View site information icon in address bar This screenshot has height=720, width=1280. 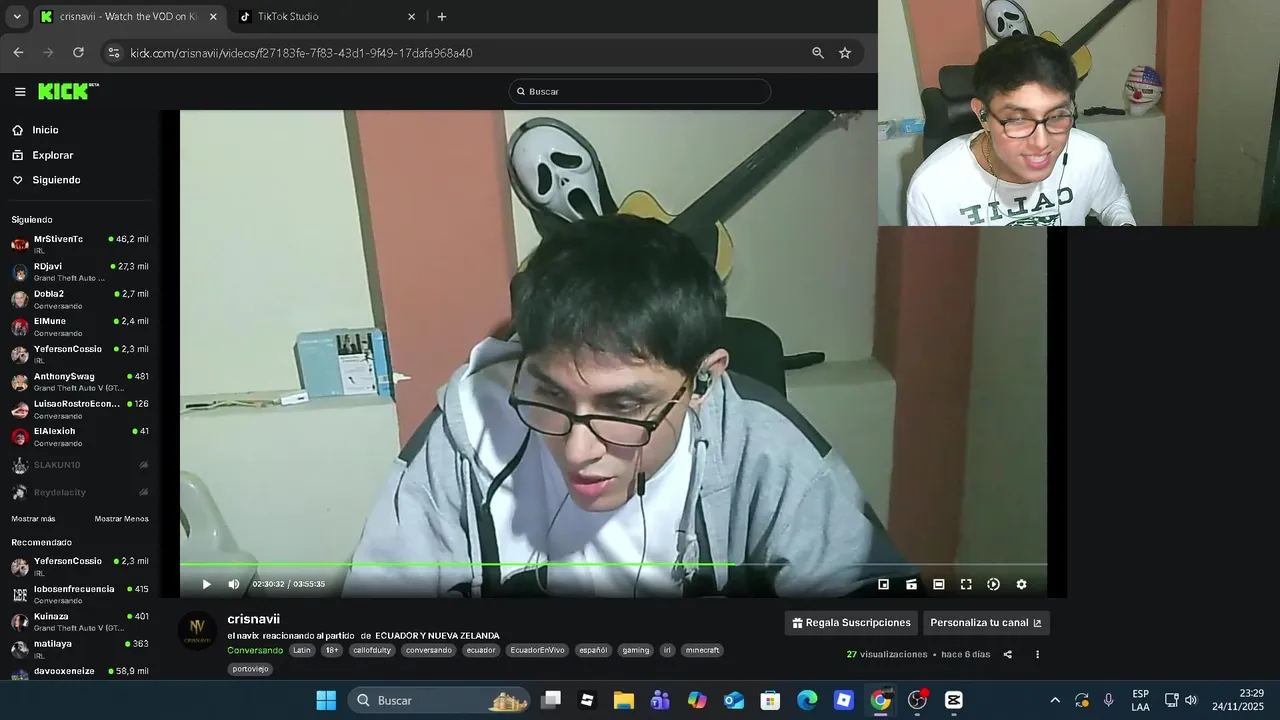[113, 53]
